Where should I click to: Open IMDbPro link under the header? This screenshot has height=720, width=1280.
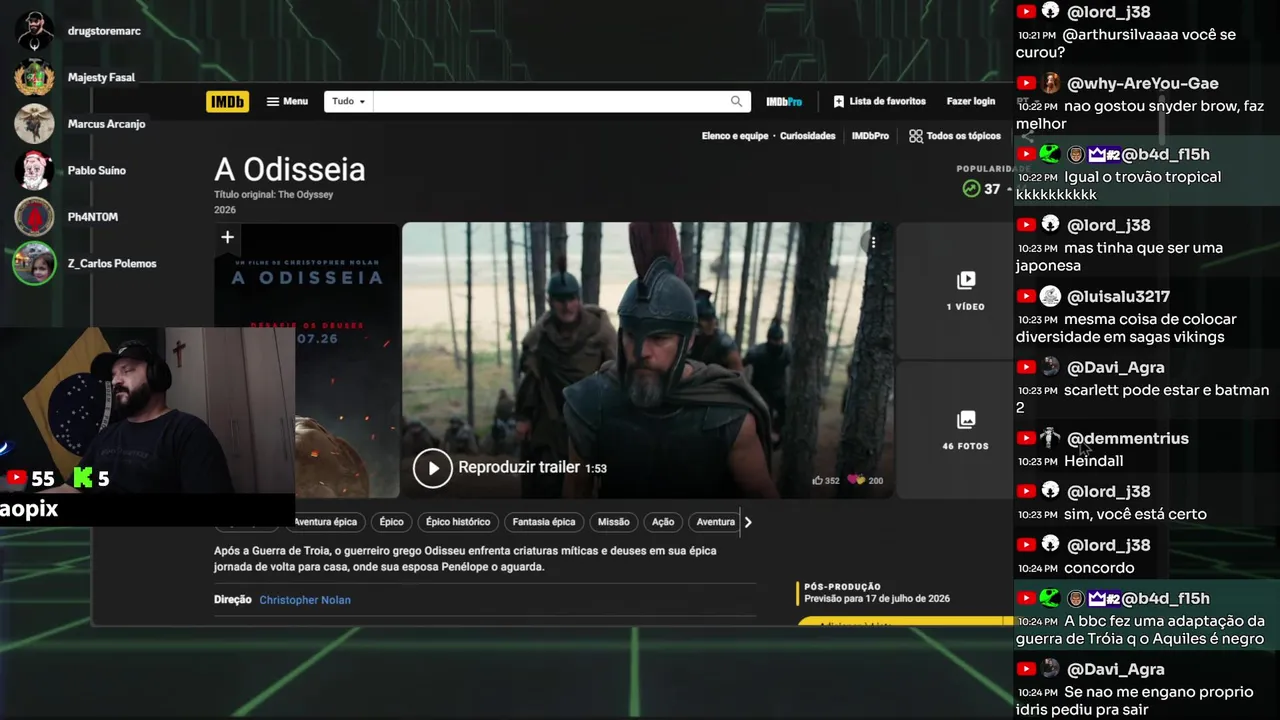[x=870, y=136]
